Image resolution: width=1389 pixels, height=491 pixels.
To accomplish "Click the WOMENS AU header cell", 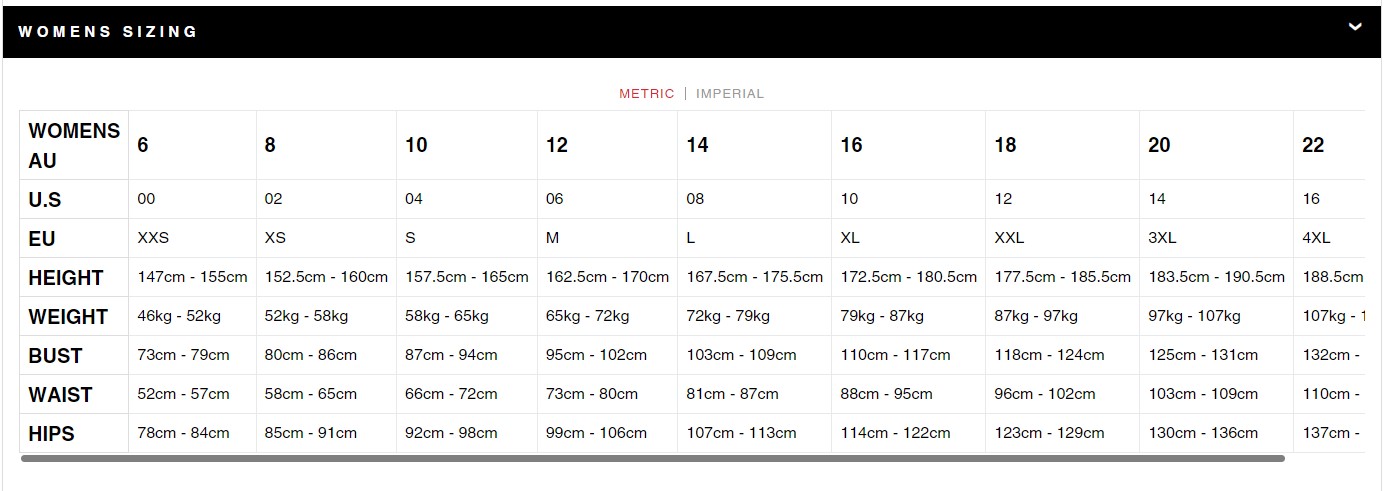I will pos(74,145).
